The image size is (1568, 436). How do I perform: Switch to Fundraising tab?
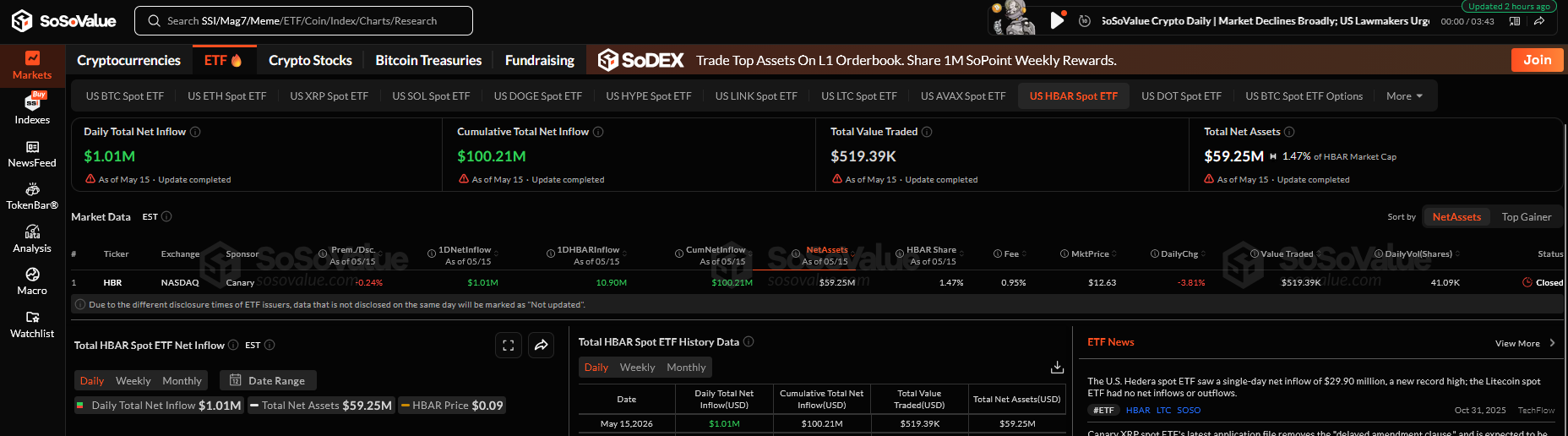[x=539, y=60]
